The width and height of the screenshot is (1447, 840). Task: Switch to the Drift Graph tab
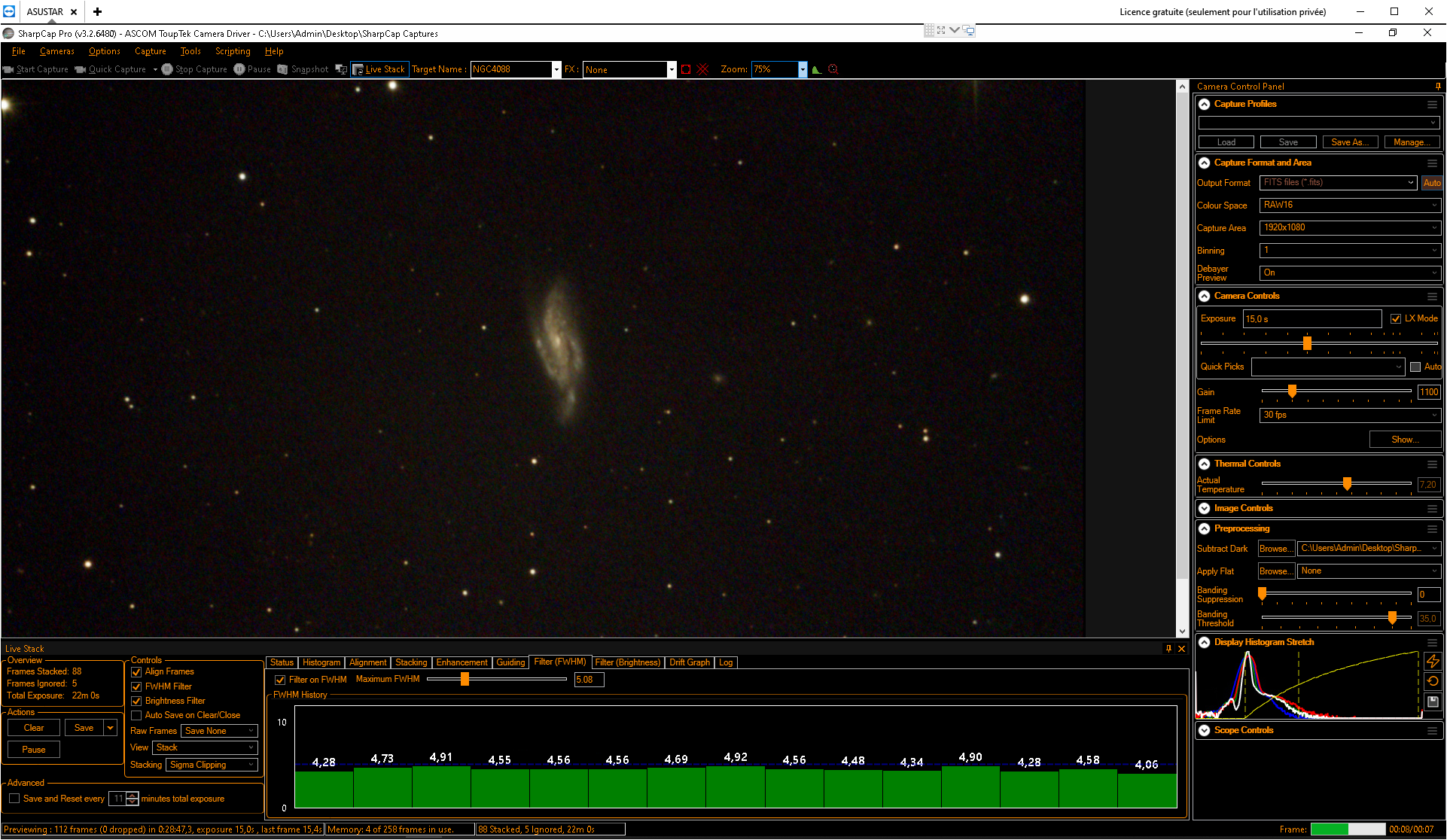tap(690, 662)
